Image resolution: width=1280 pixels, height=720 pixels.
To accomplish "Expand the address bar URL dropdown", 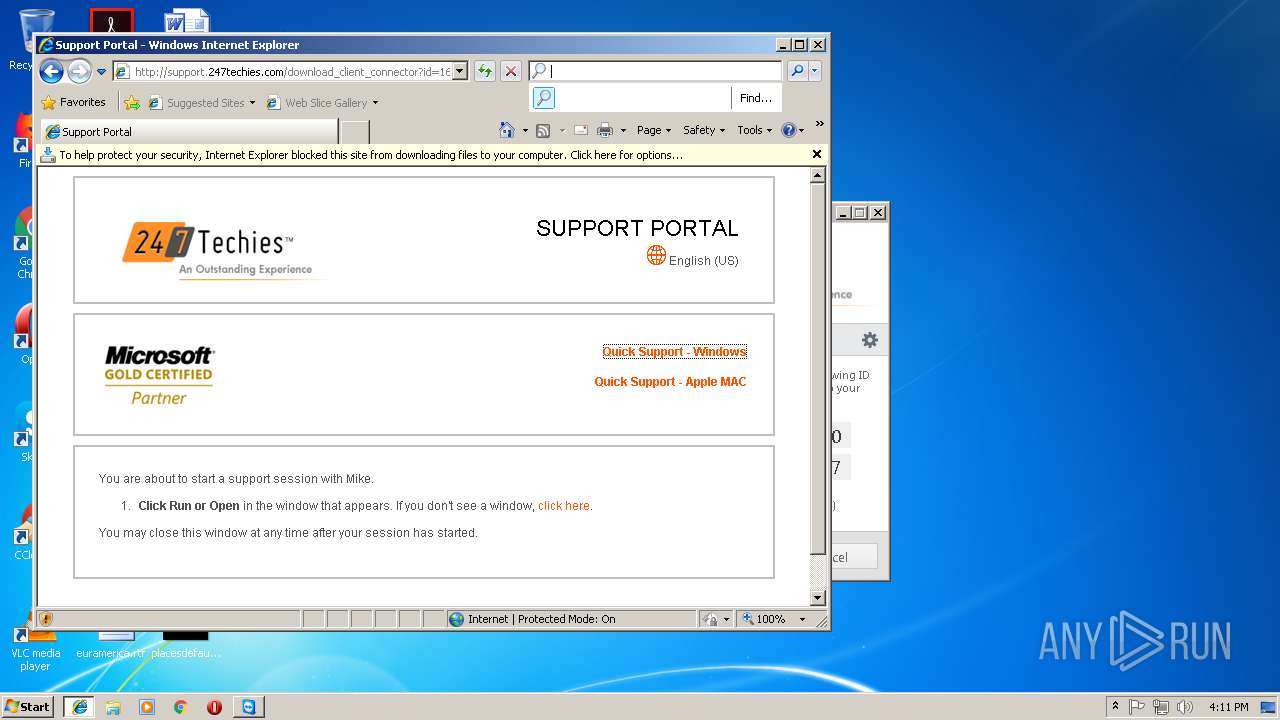I will point(460,71).
